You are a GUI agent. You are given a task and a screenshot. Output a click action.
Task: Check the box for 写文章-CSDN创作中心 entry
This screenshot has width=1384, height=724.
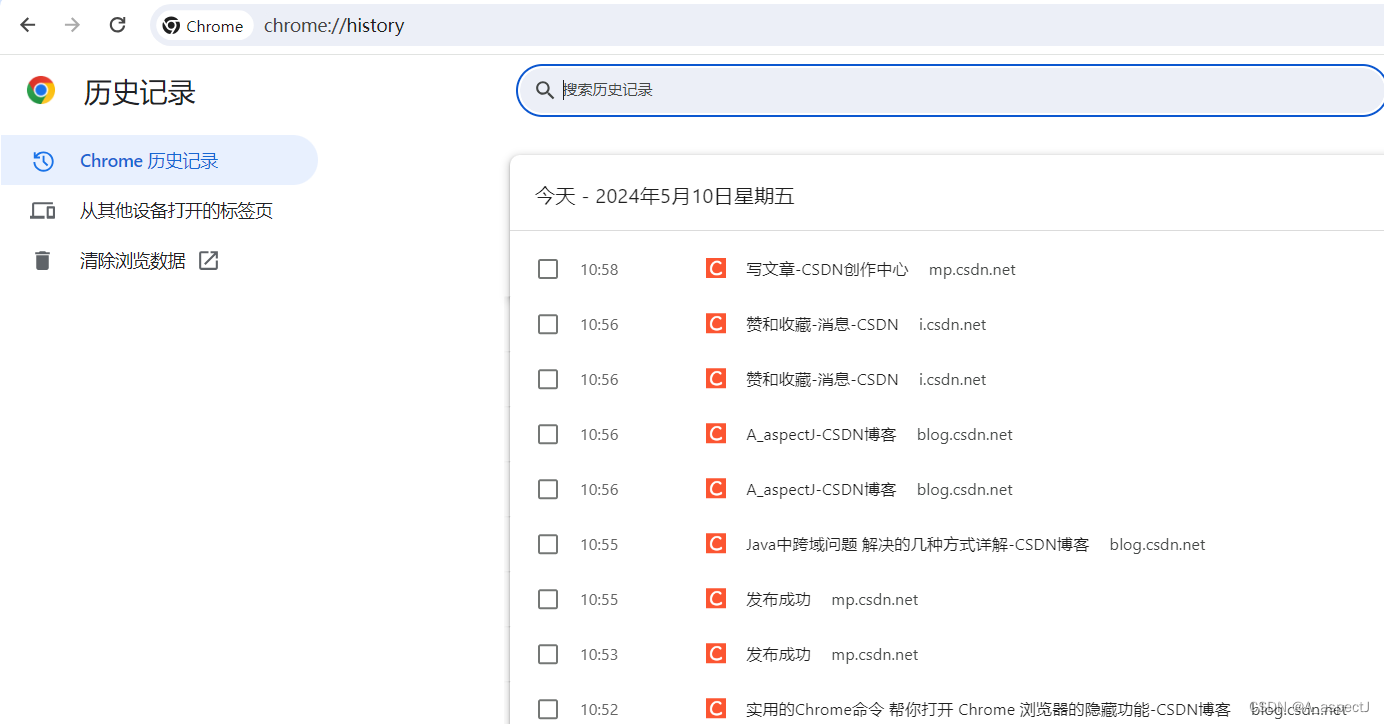coord(548,269)
